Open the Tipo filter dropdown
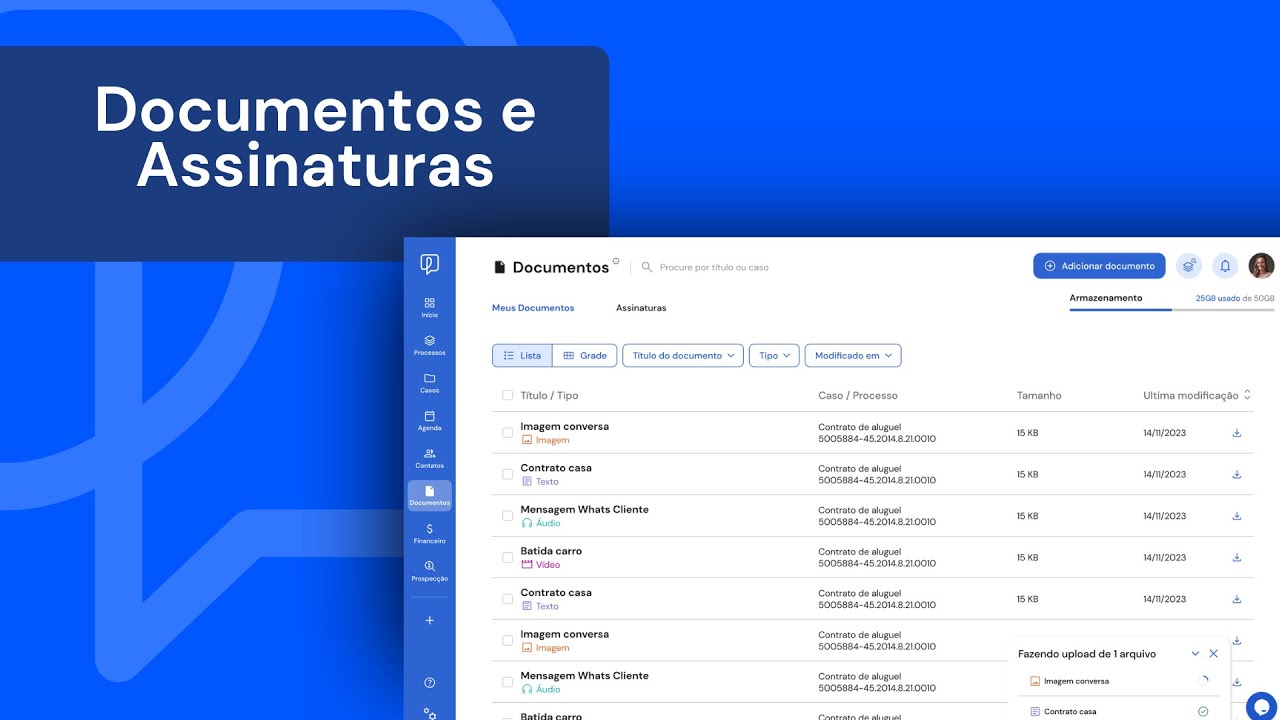Viewport: 1280px width, 720px height. click(774, 355)
